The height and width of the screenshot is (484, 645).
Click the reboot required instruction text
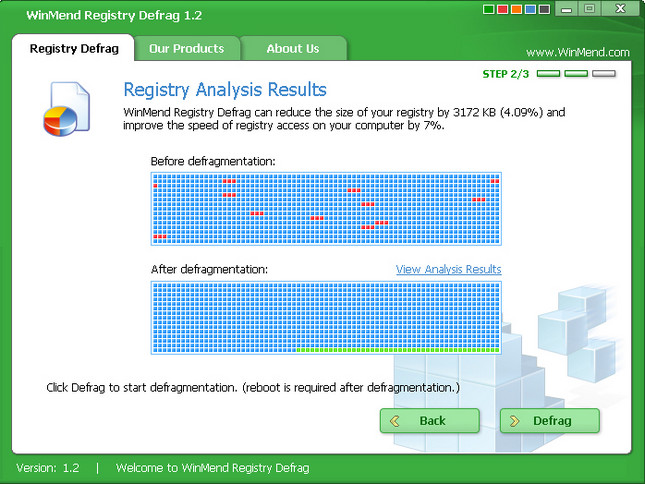click(253, 388)
